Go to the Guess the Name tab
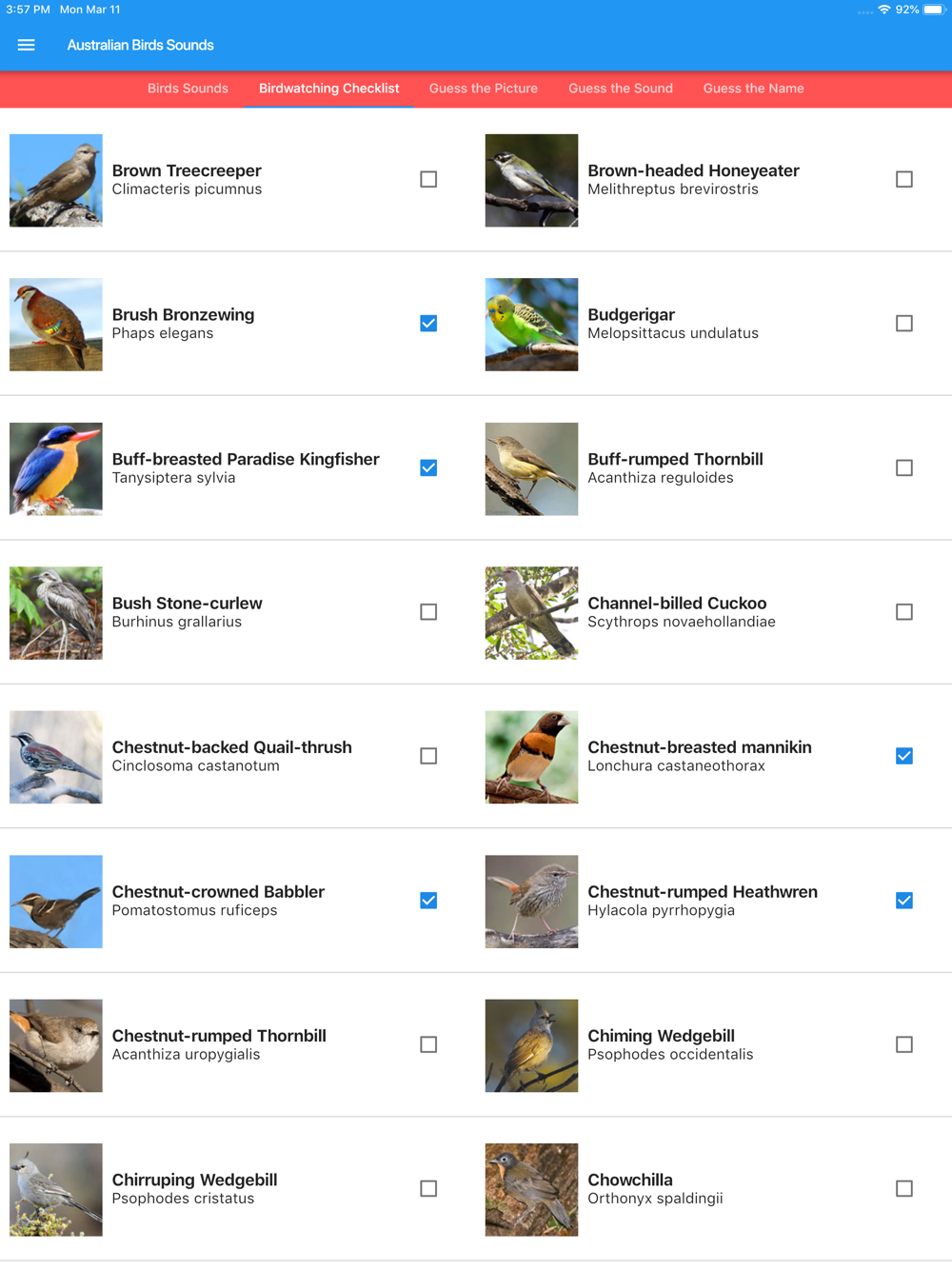The height and width of the screenshot is (1270, 952). [x=754, y=89]
